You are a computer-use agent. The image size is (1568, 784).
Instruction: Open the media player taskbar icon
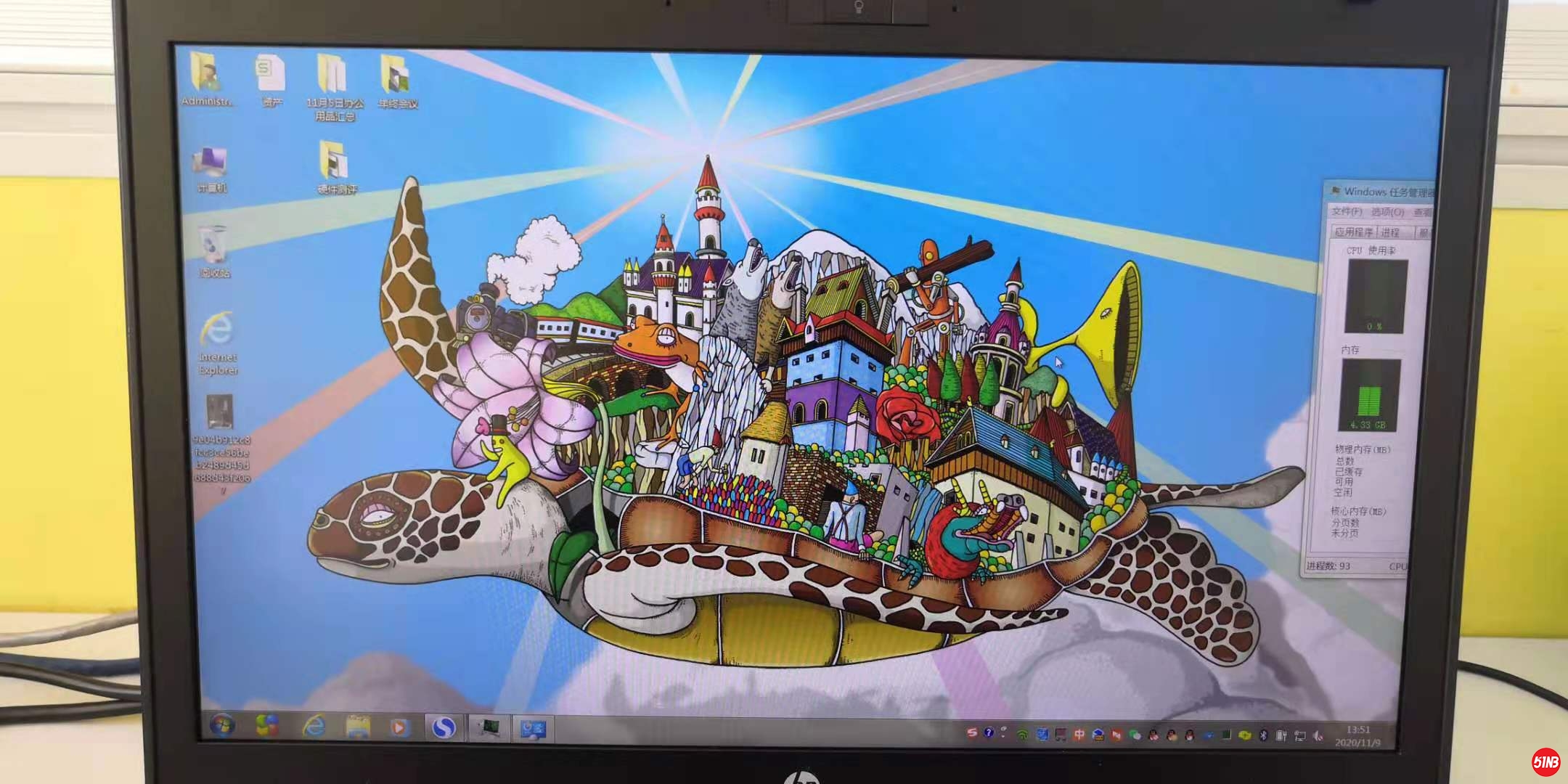tap(400, 727)
